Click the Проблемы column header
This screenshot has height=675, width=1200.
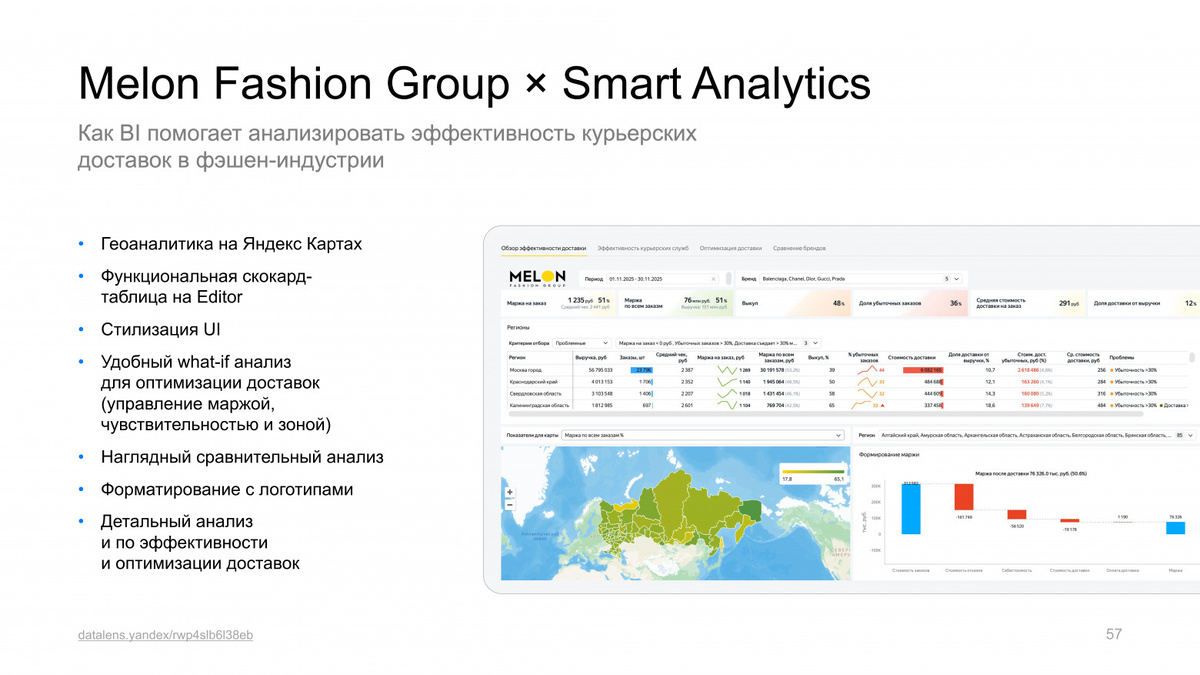1121,357
